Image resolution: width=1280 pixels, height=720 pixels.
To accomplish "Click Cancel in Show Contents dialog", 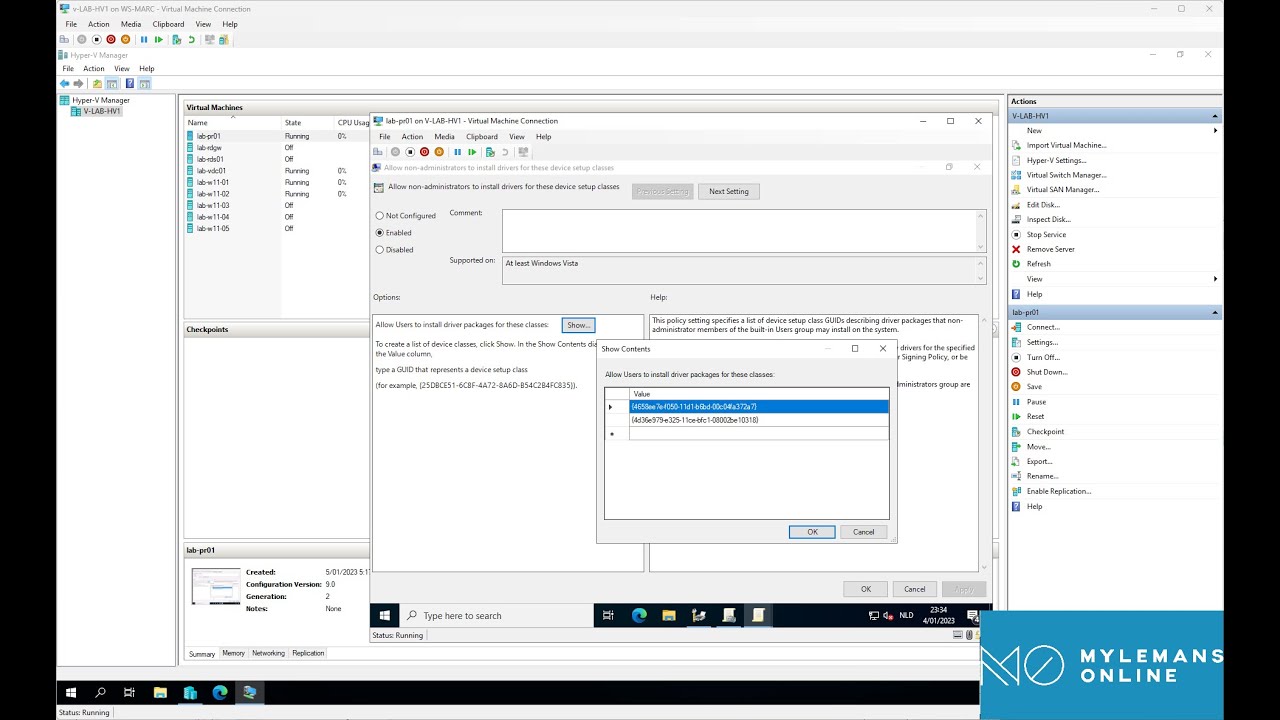I will click(x=863, y=532).
